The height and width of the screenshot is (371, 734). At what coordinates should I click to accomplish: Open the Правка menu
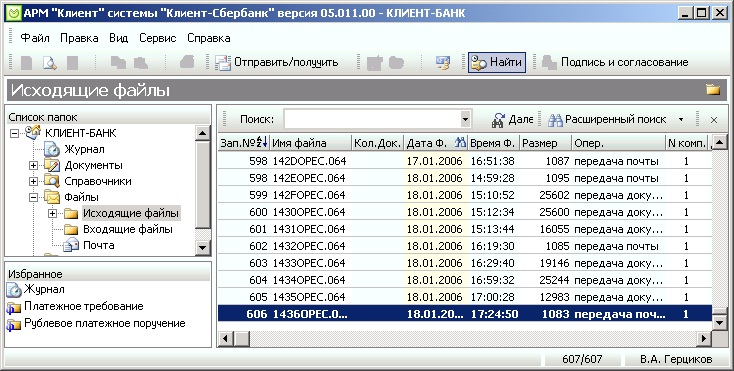79,38
